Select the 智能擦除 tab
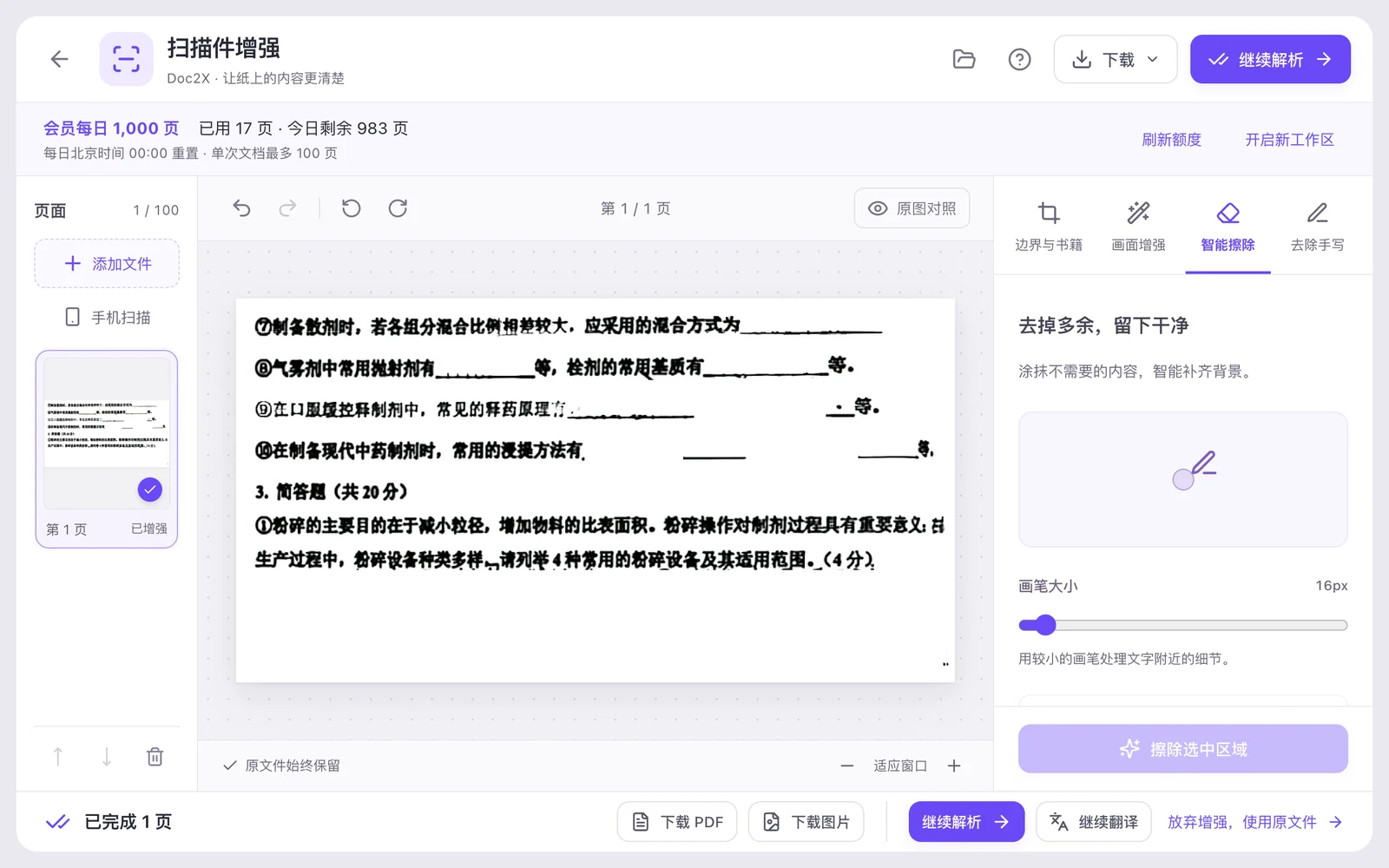 (x=1228, y=228)
